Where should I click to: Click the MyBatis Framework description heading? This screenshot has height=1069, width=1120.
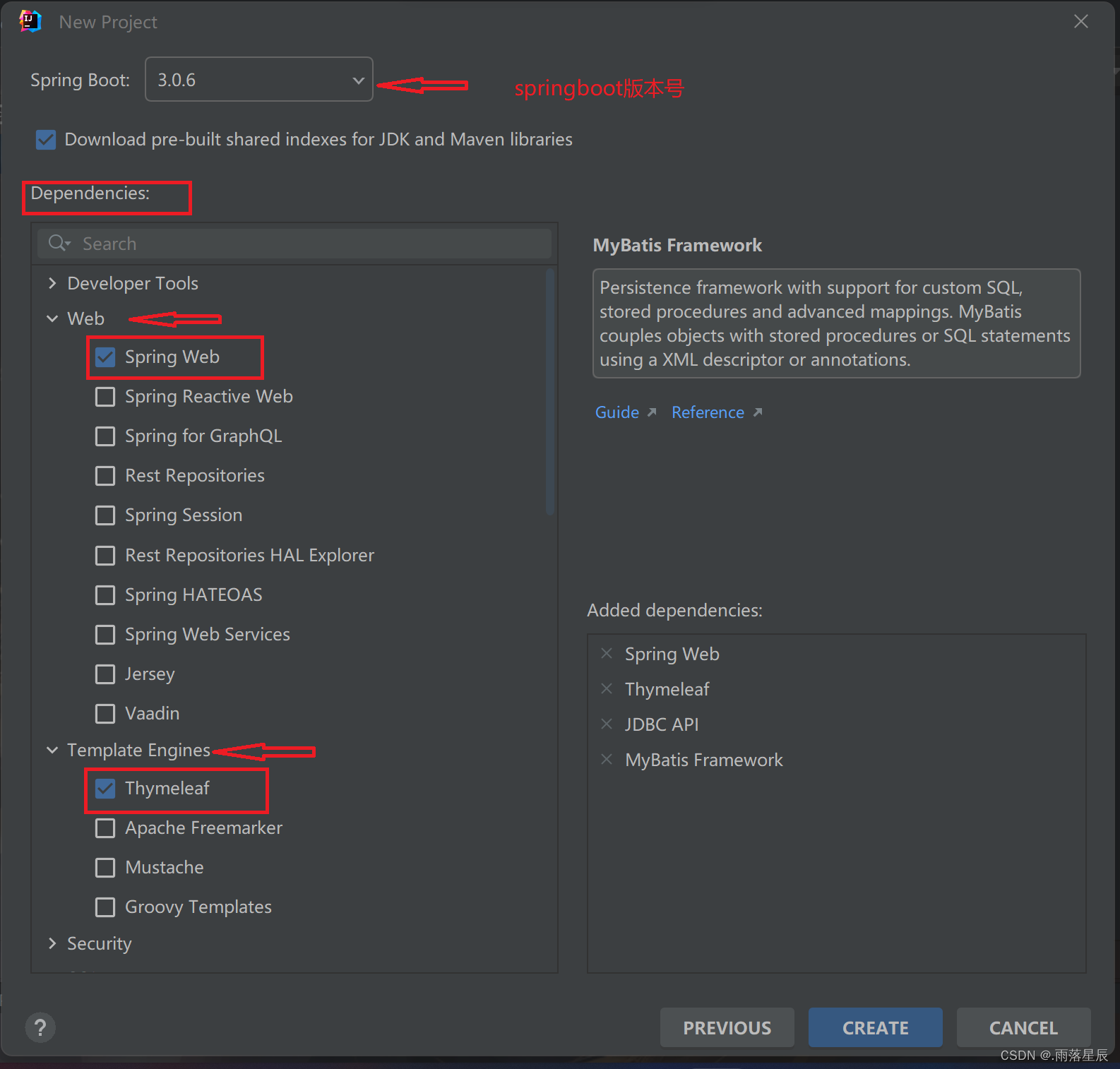pos(677,245)
